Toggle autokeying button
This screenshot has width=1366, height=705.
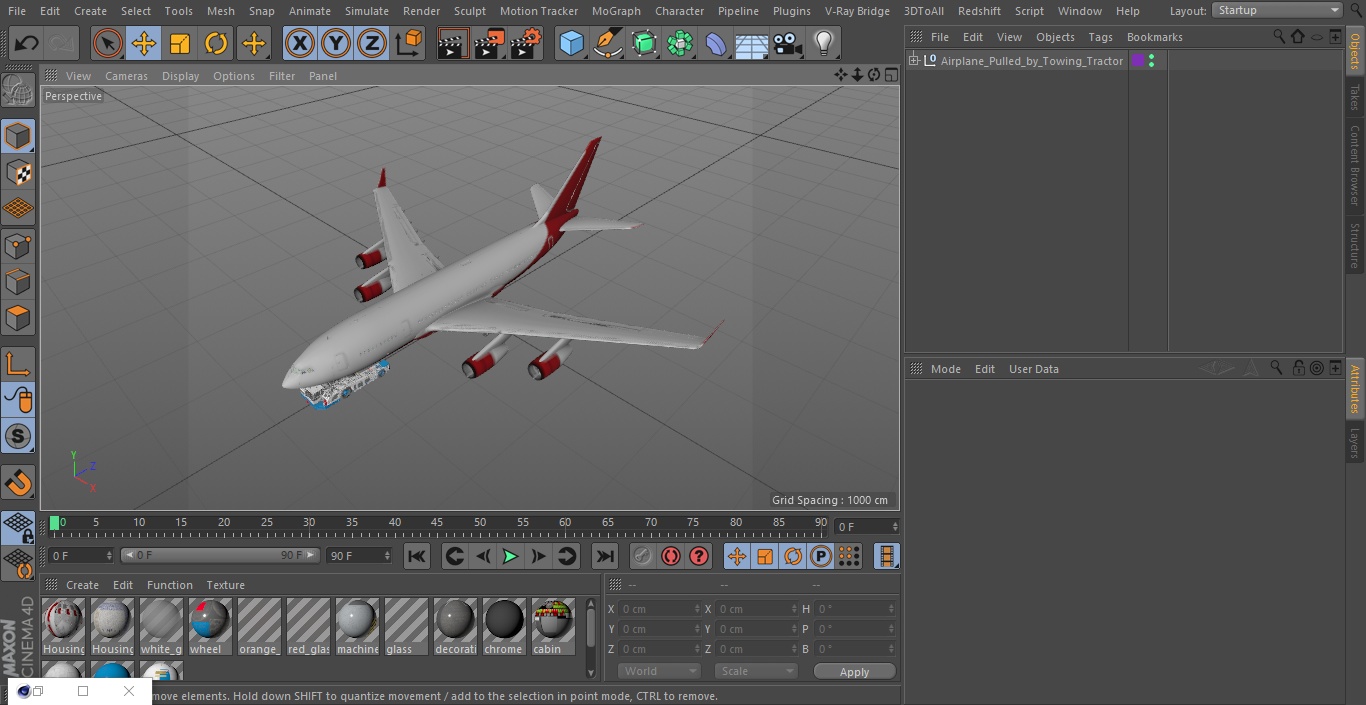coord(671,556)
